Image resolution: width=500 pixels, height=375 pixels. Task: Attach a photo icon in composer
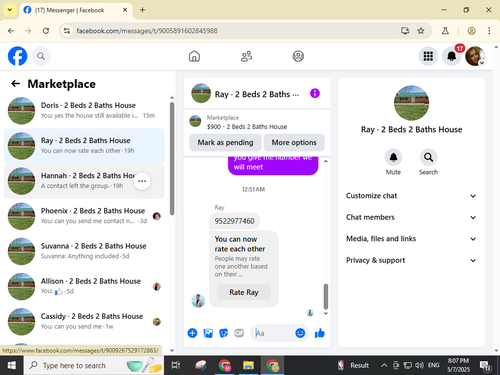[x=208, y=333]
